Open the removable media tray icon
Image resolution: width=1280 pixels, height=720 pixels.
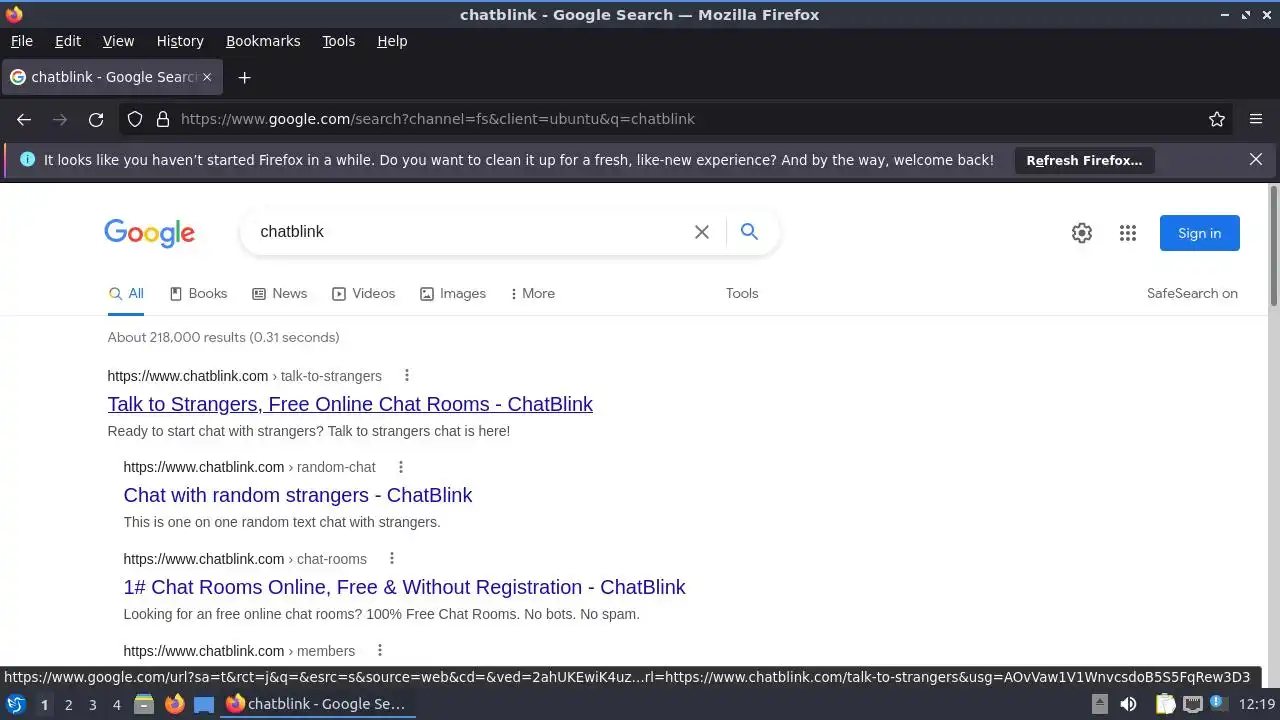1099,704
